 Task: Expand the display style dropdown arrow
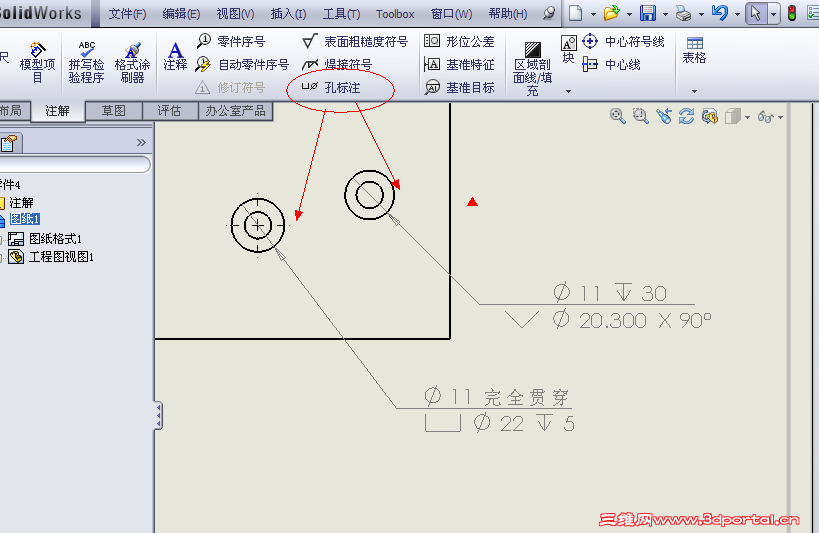click(747, 118)
